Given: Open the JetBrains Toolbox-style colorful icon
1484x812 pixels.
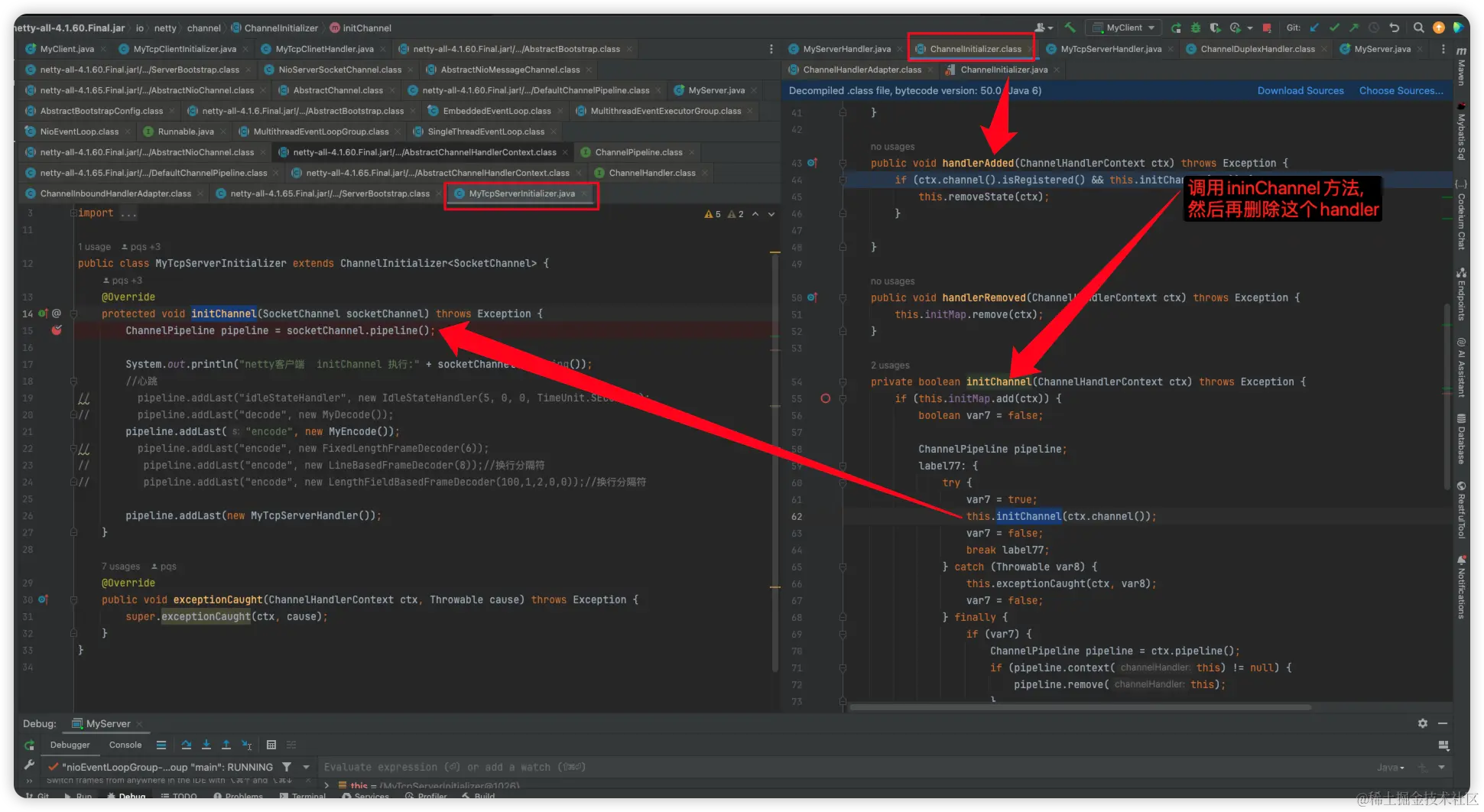Looking at the screenshot, I should (1458, 28).
